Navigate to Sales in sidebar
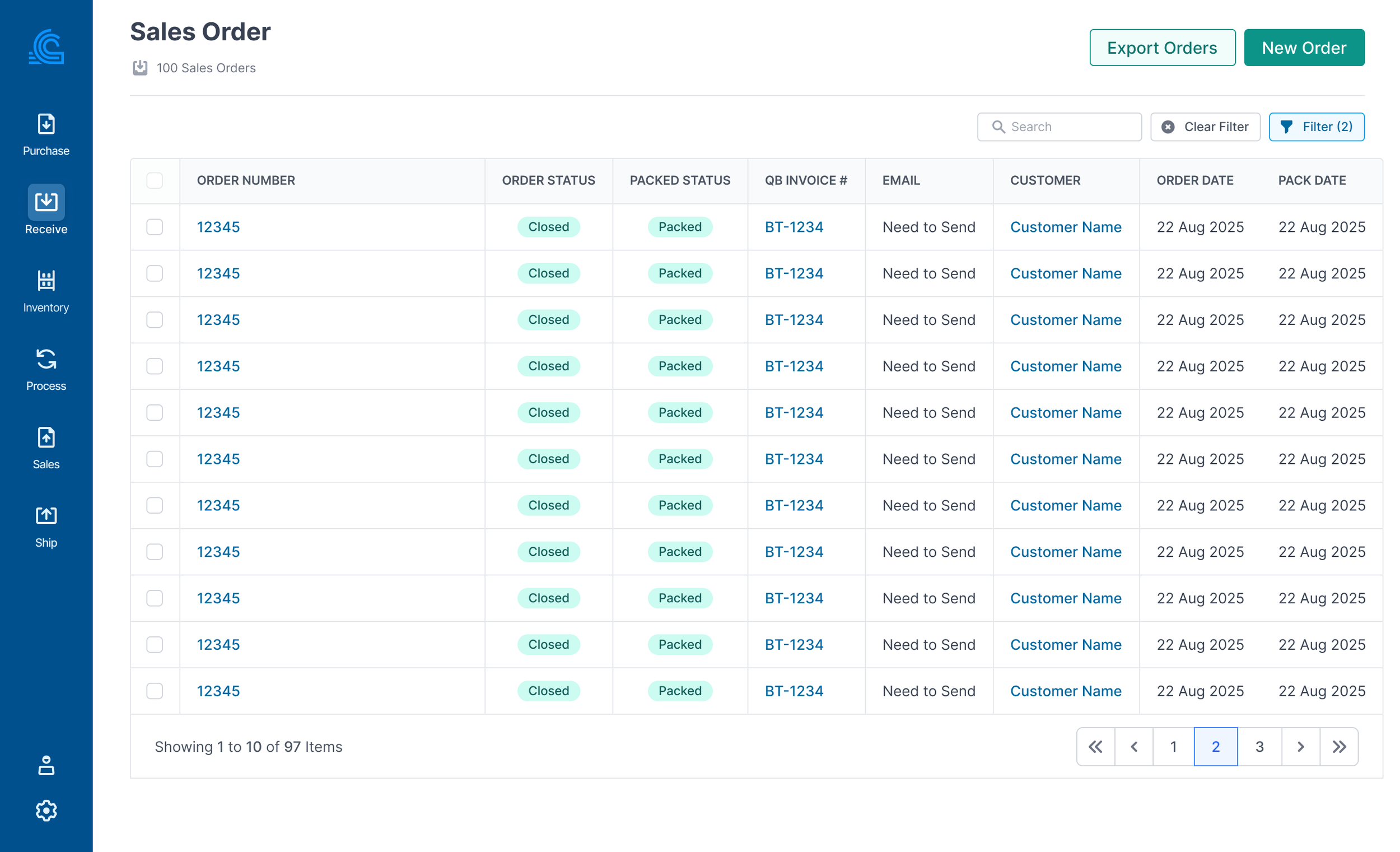Image resolution: width=1400 pixels, height=852 pixels. click(x=46, y=448)
